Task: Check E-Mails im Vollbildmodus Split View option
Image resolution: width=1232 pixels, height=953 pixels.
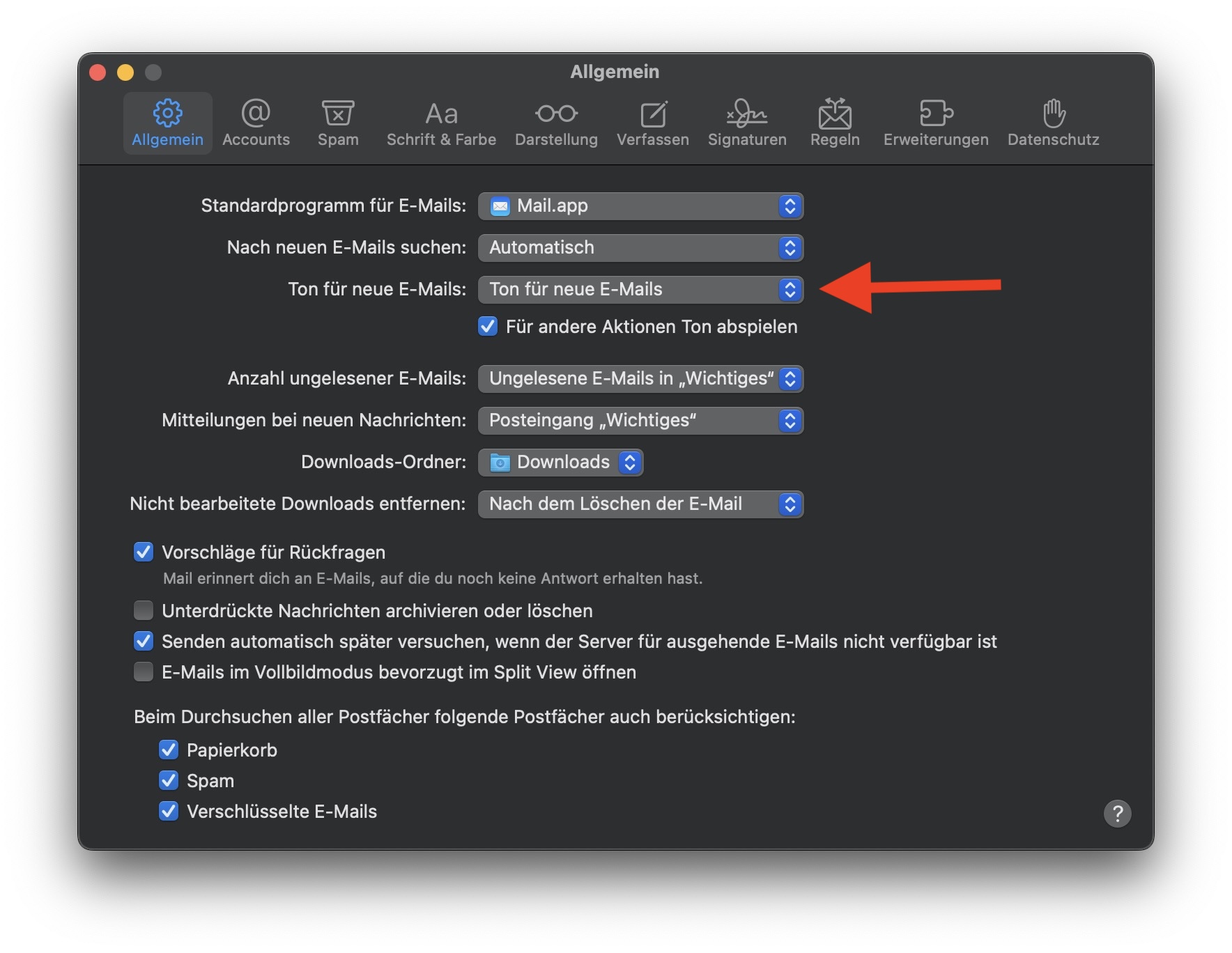Action: [144, 672]
